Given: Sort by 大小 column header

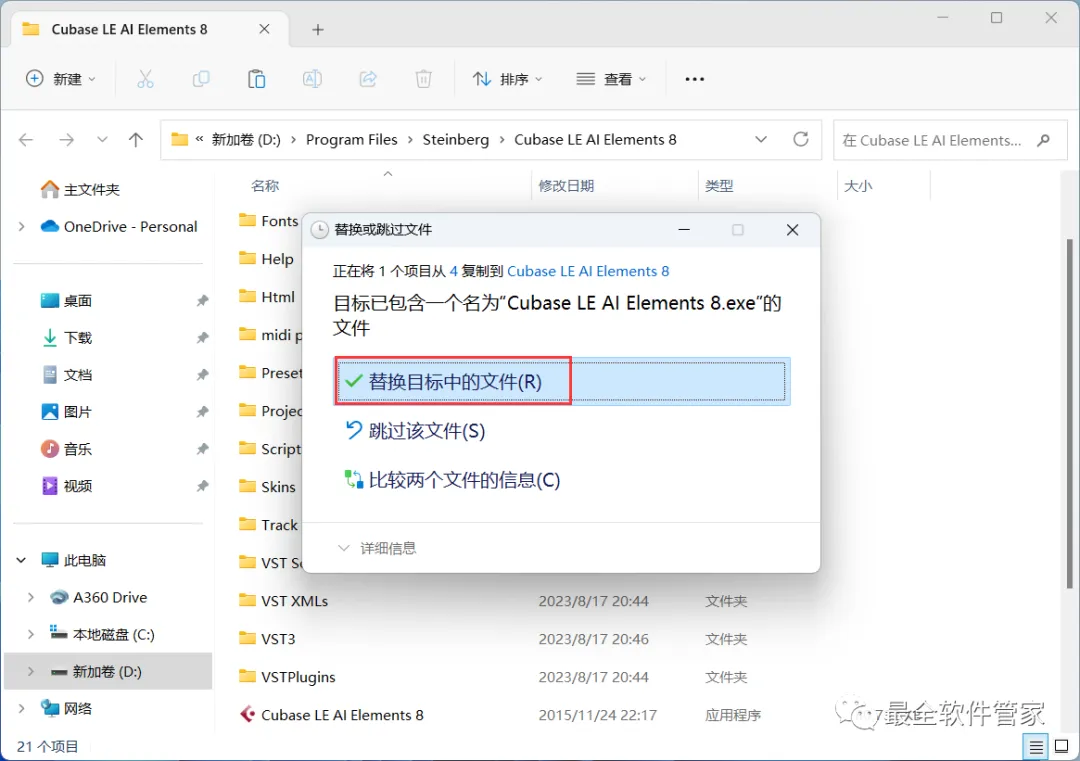Looking at the screenshot, I should (858, 186).
